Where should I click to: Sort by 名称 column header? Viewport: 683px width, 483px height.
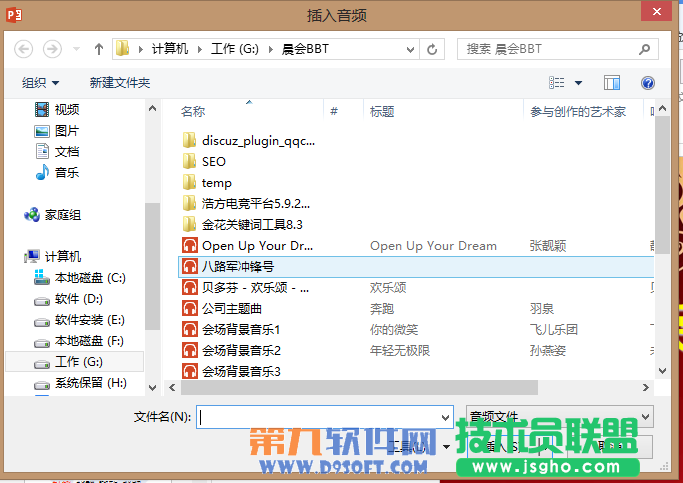pyautogui.click(x=193, y=111)
